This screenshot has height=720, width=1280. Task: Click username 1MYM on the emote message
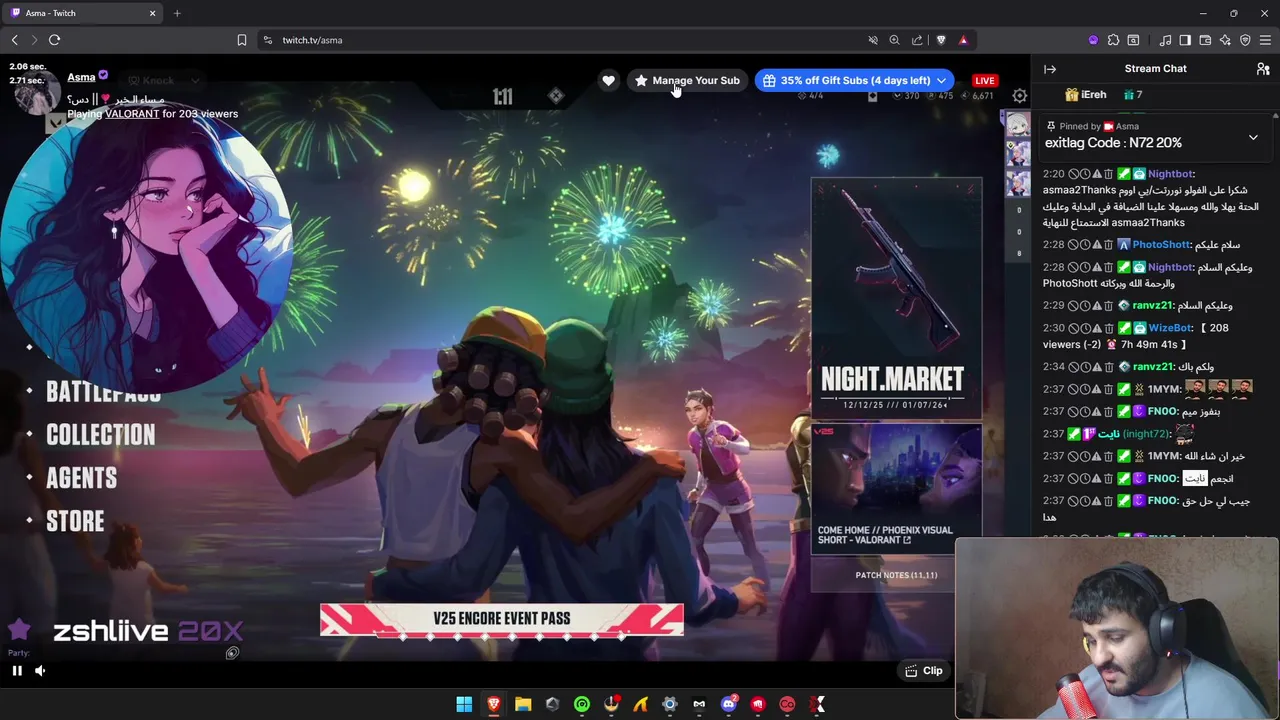point(1164,389)
